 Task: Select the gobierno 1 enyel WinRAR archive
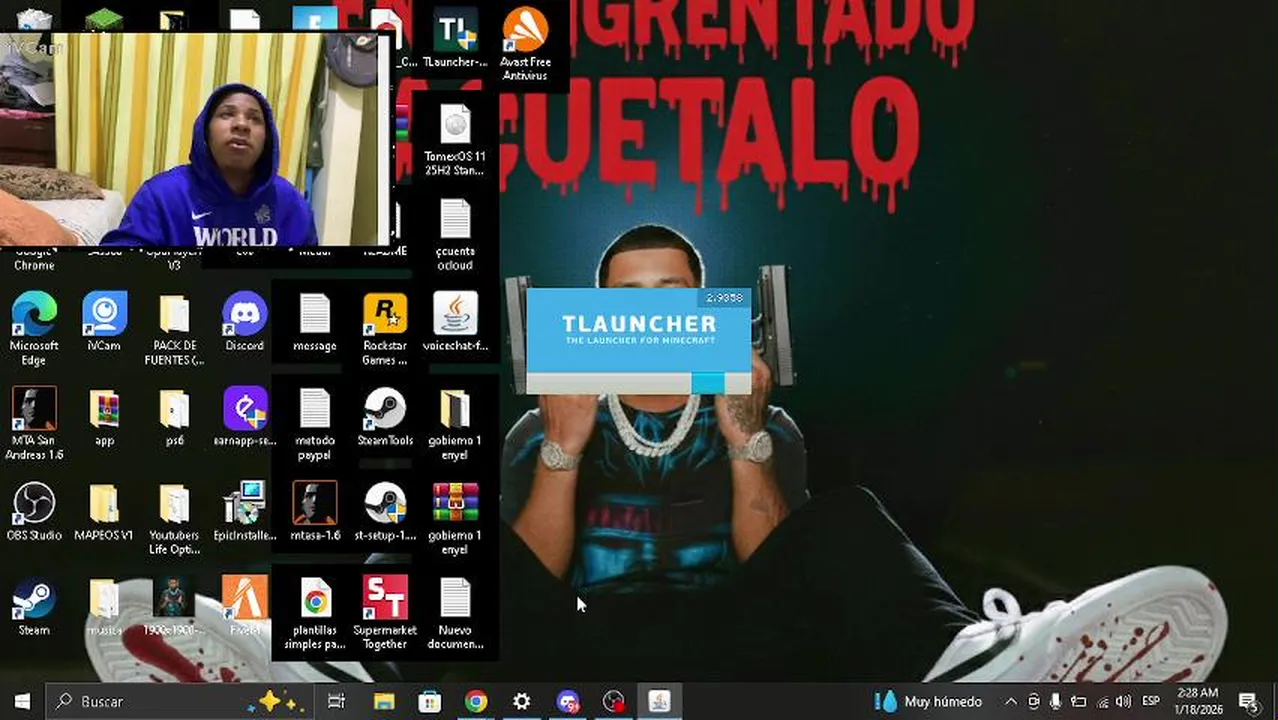tap(455, 519)
